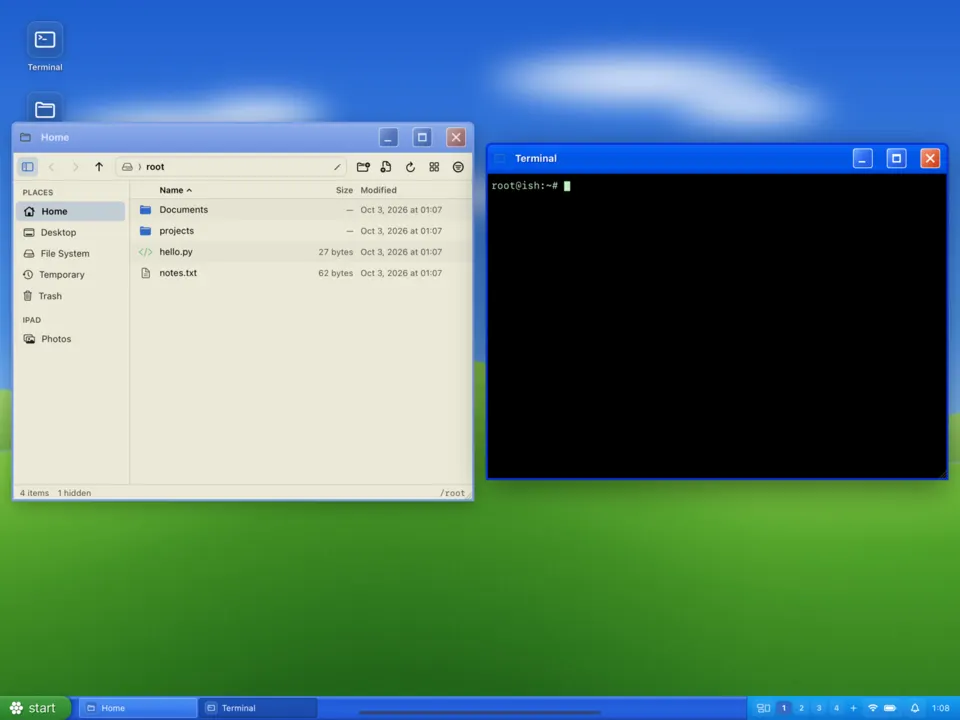Switch to workspace 4
This screenshot has width=960, height=720.
click(836, 708)
